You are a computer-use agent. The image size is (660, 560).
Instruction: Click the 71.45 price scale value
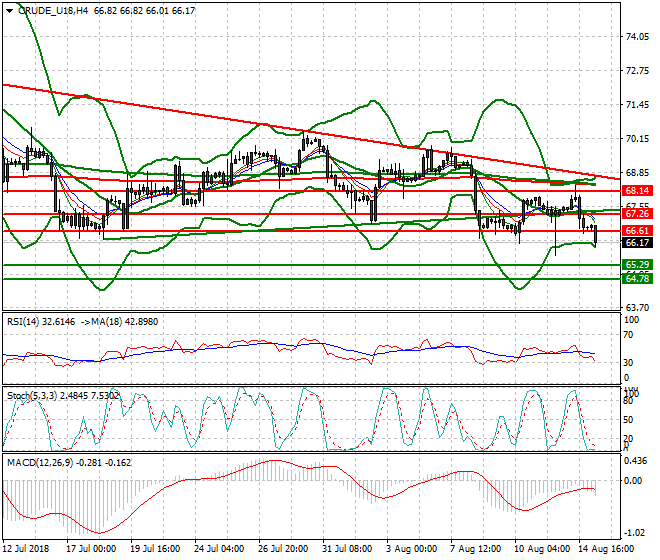[x=638, y=105]
